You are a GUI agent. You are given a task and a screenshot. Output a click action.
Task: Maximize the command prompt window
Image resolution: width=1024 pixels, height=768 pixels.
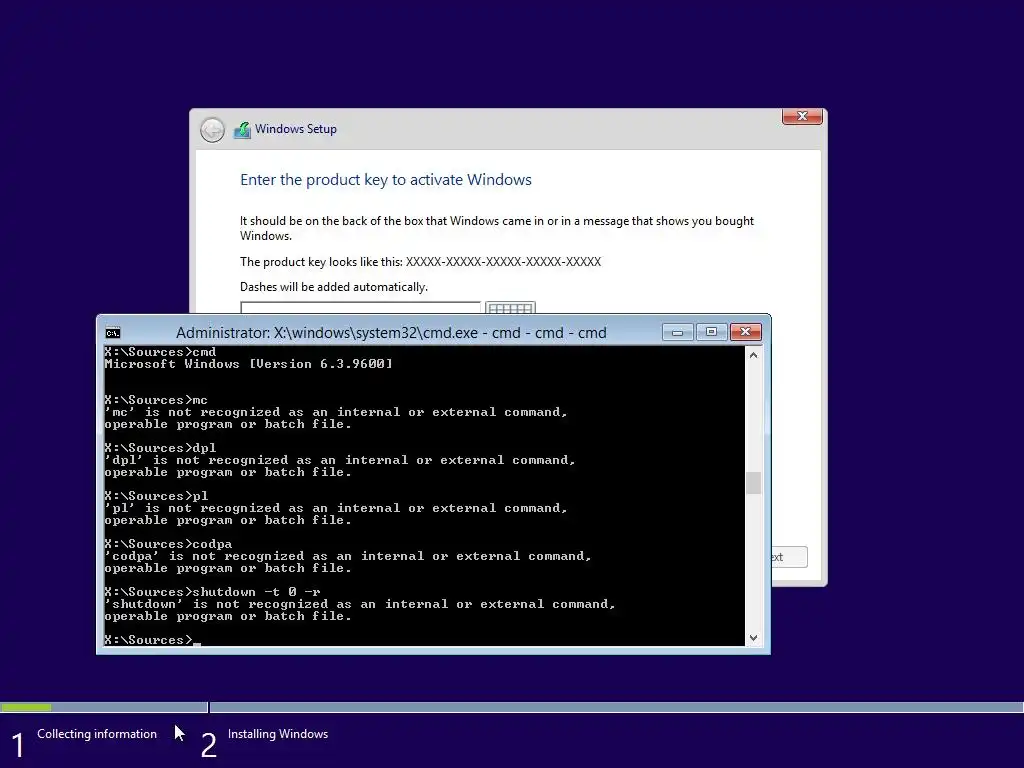pos(711,332)
